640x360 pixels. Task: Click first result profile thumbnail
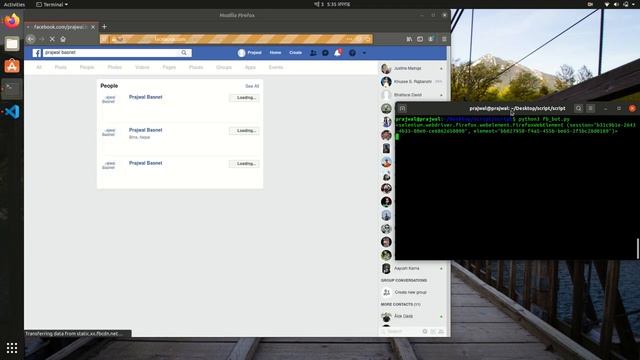pos(109,99)
